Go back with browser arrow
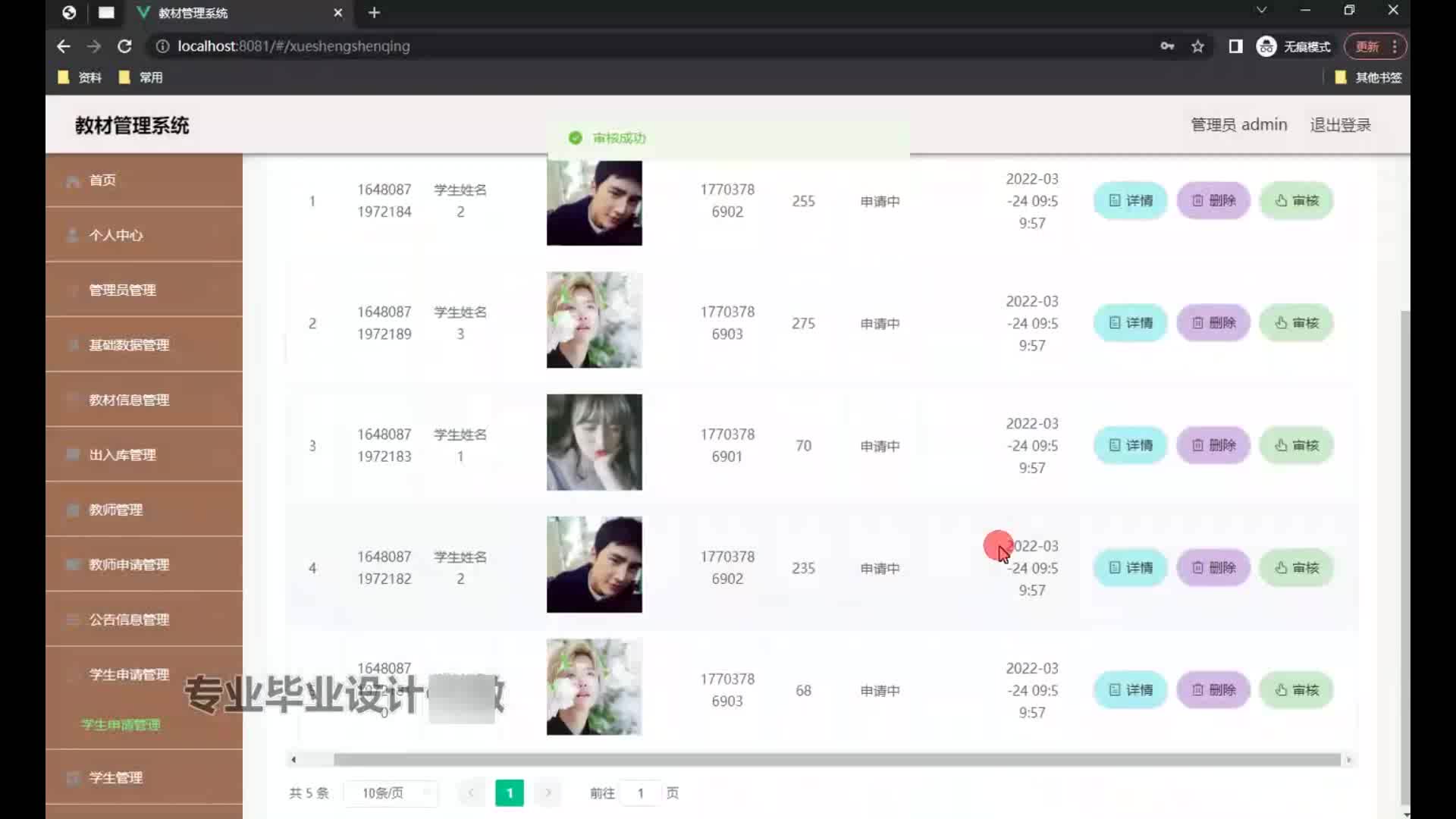 [64, 46]
